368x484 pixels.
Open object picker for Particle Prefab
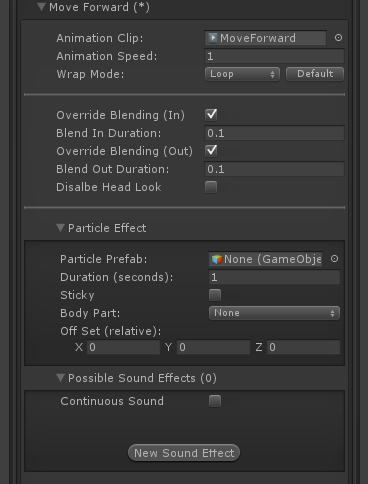[334, 259]
